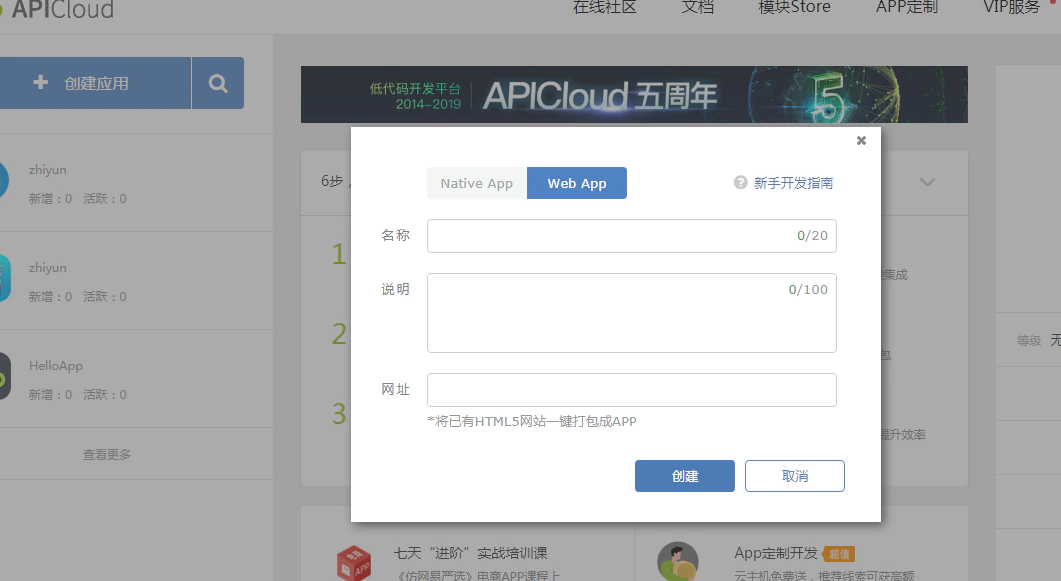The height and width of the screenshot is (581, 1061).
Task: Open the 在线社区 menu item
Action: [x=605, y=7]
